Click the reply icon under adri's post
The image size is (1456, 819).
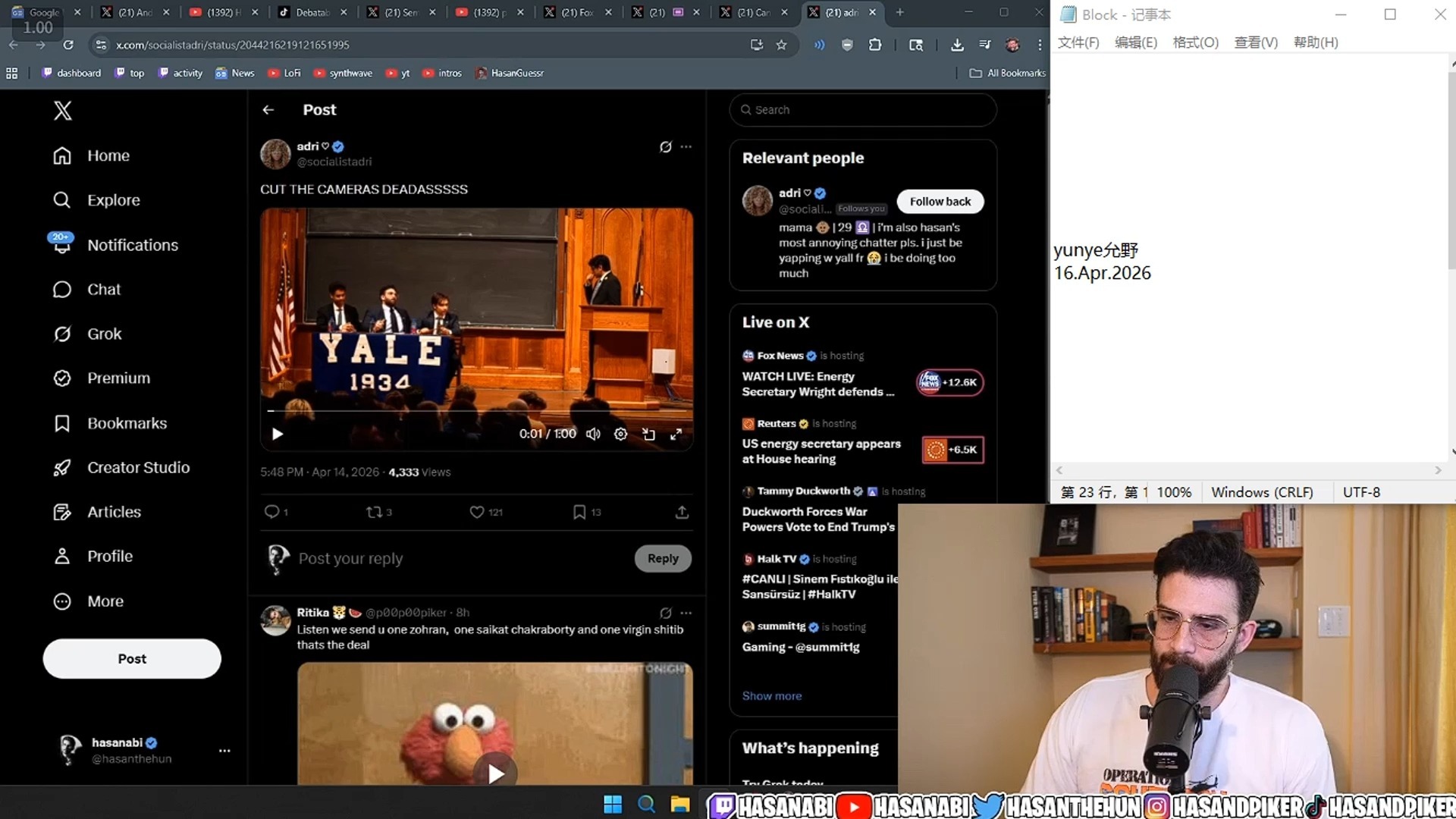pyautogui.click(x=275, y=512)
